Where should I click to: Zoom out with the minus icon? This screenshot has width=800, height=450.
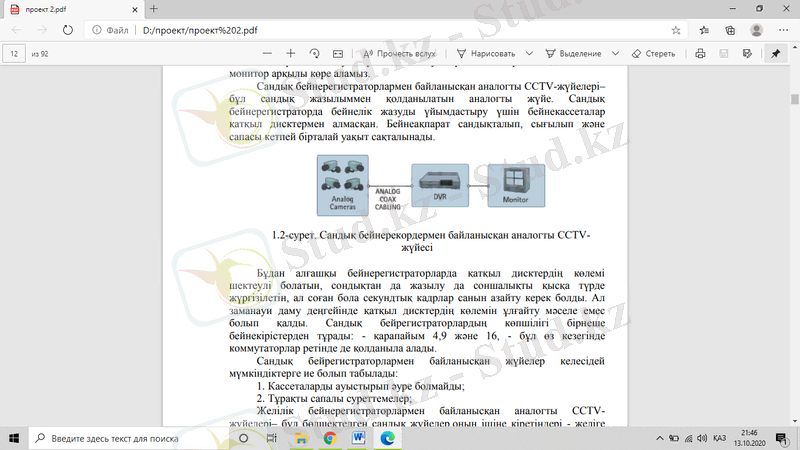click(x=267, y=54)
